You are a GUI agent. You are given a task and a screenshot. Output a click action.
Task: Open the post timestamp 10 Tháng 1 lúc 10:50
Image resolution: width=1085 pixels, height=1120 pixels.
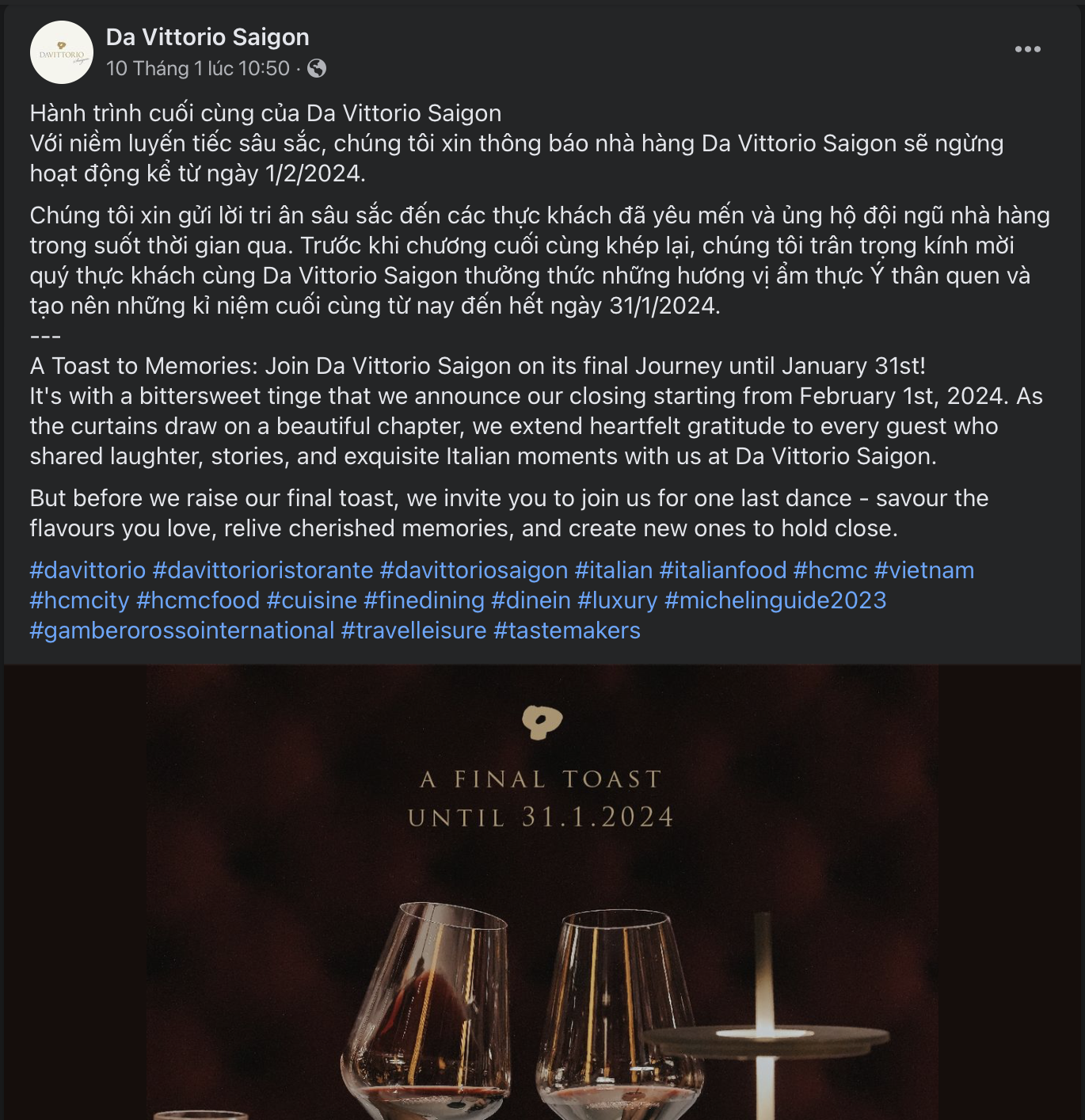pos(198,69)
